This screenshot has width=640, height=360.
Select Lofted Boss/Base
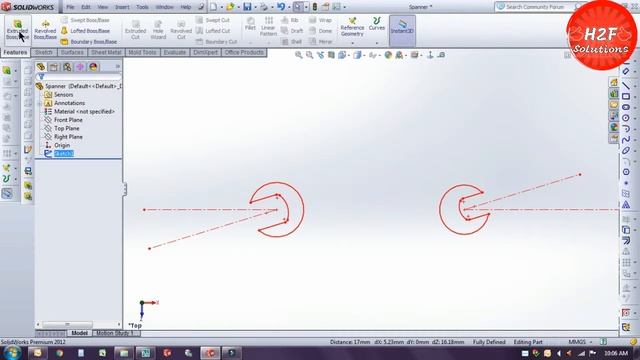(x=85, y=31)
